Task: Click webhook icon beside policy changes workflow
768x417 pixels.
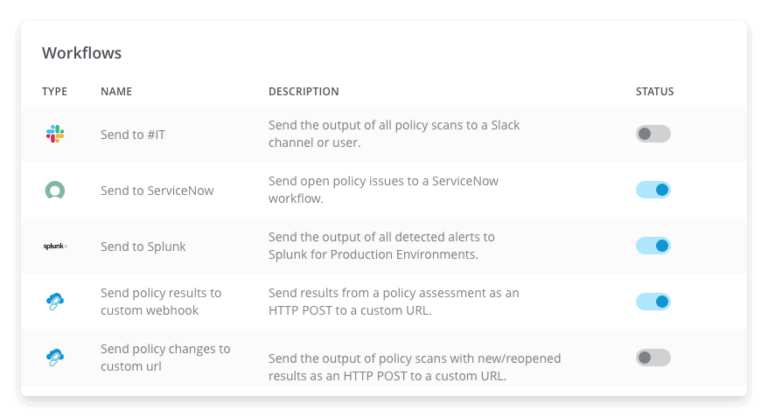Action: coord(55,357)
